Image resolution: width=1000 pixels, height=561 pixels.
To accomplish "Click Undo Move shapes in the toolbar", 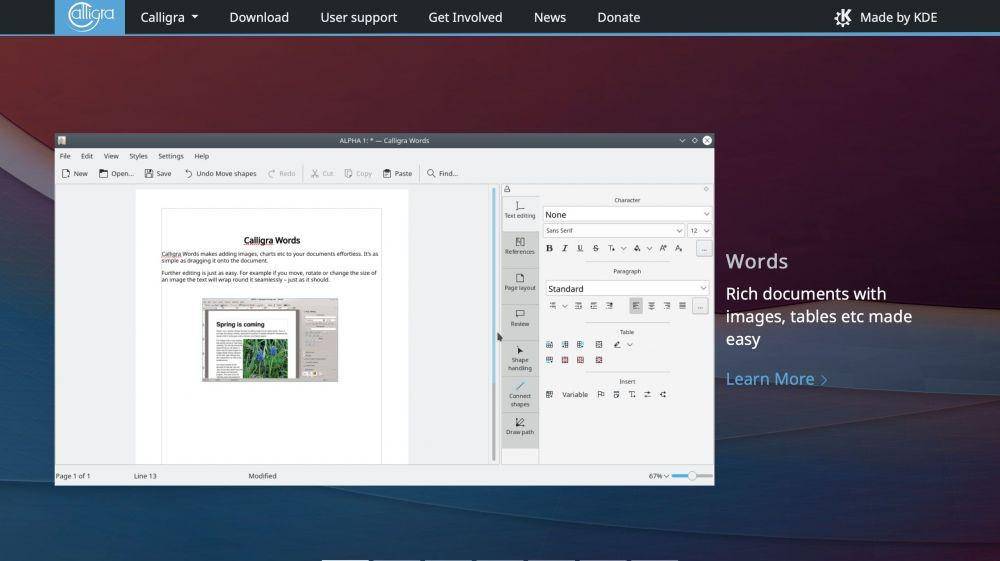I will [220, 173].
